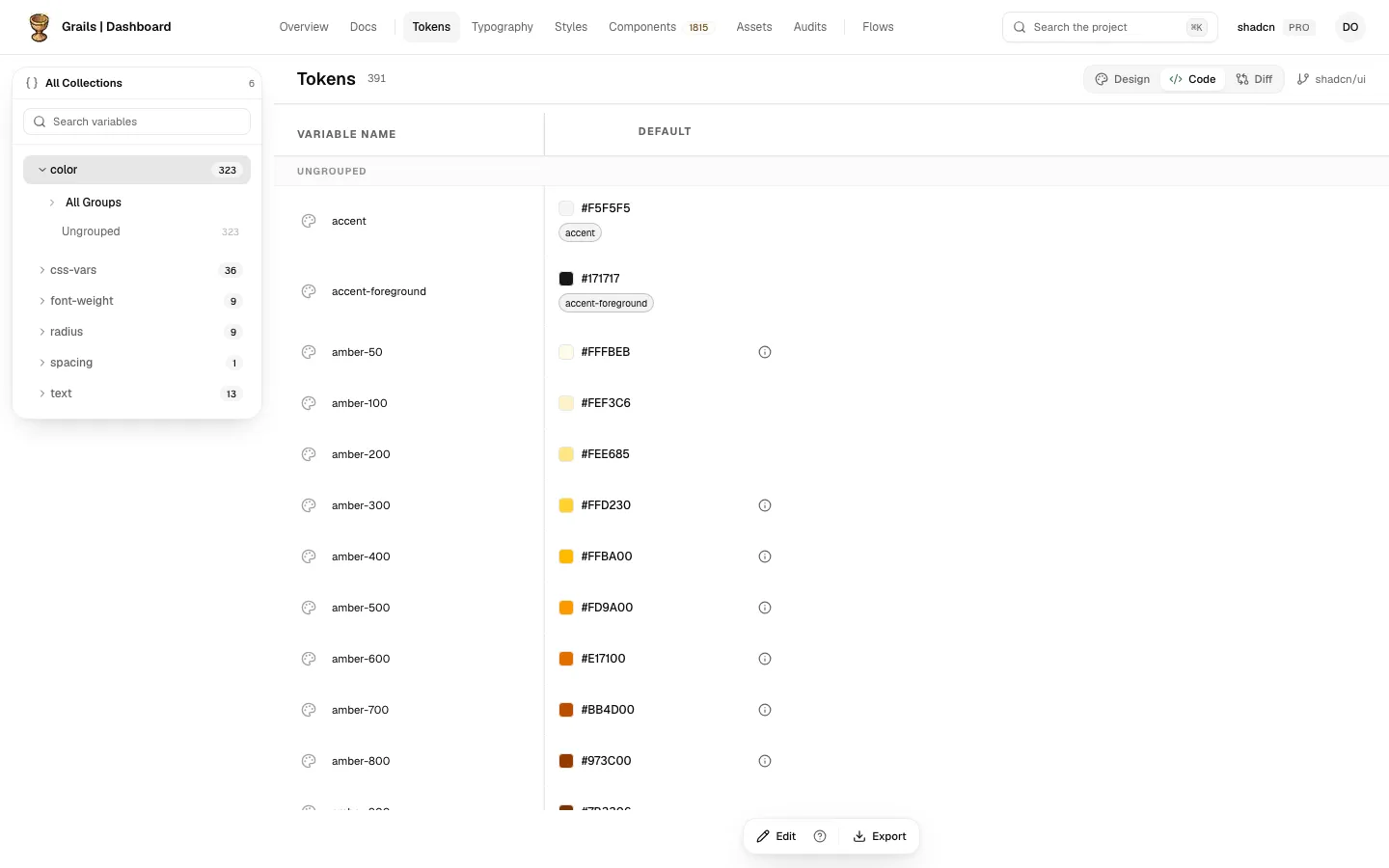Expand the radius collection
The height and width of the screenshot is (868, 1389).
pyautogui.click(x=42, y=332)
